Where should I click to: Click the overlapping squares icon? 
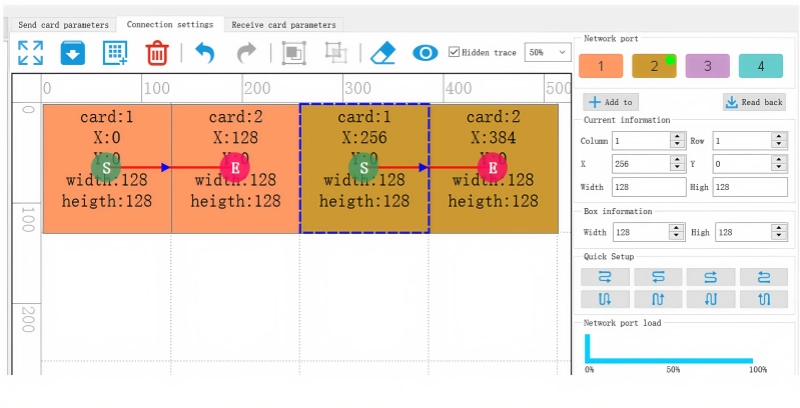click(x=336, y=53)
